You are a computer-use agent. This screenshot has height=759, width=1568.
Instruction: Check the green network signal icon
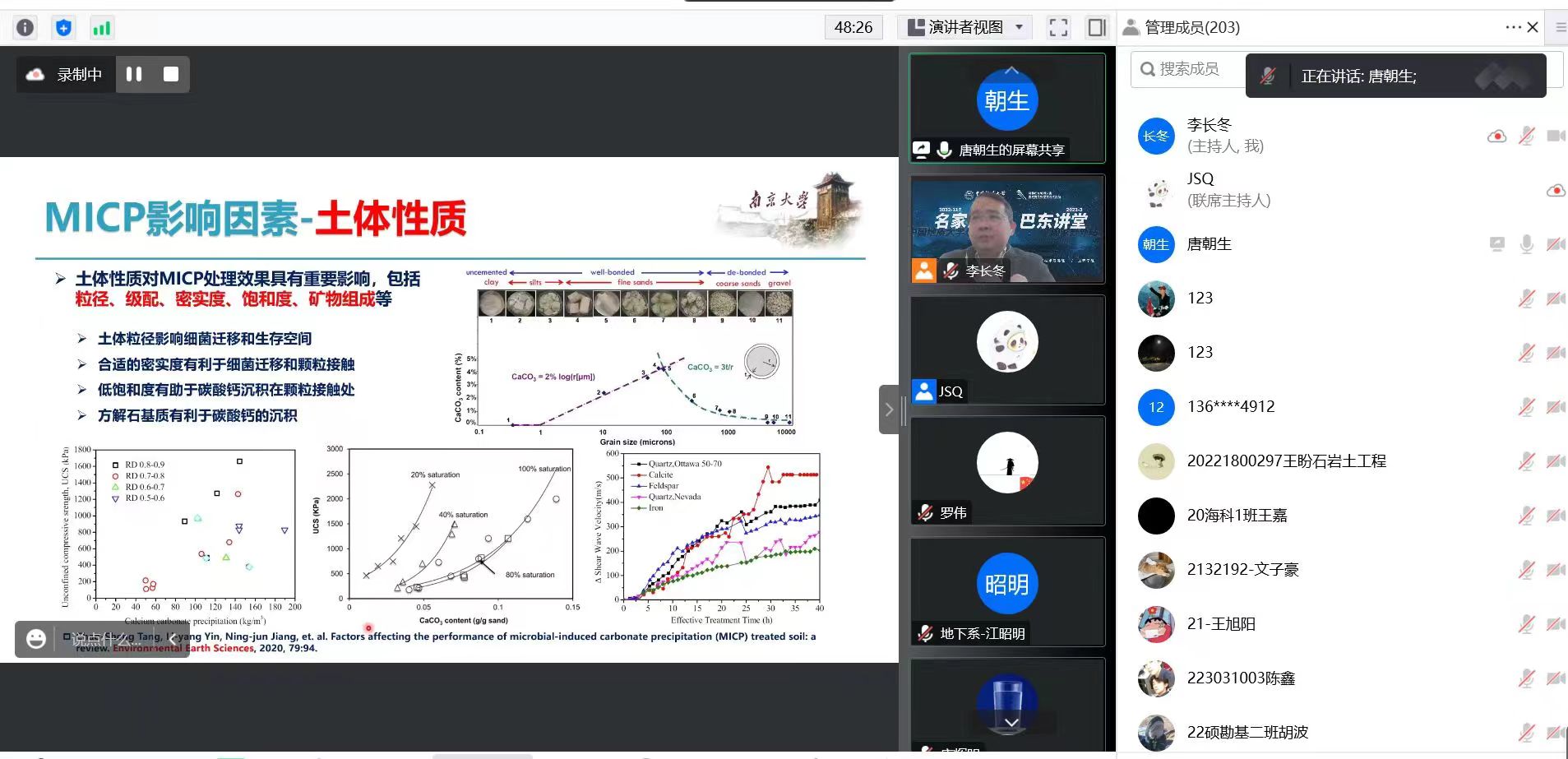101,28
